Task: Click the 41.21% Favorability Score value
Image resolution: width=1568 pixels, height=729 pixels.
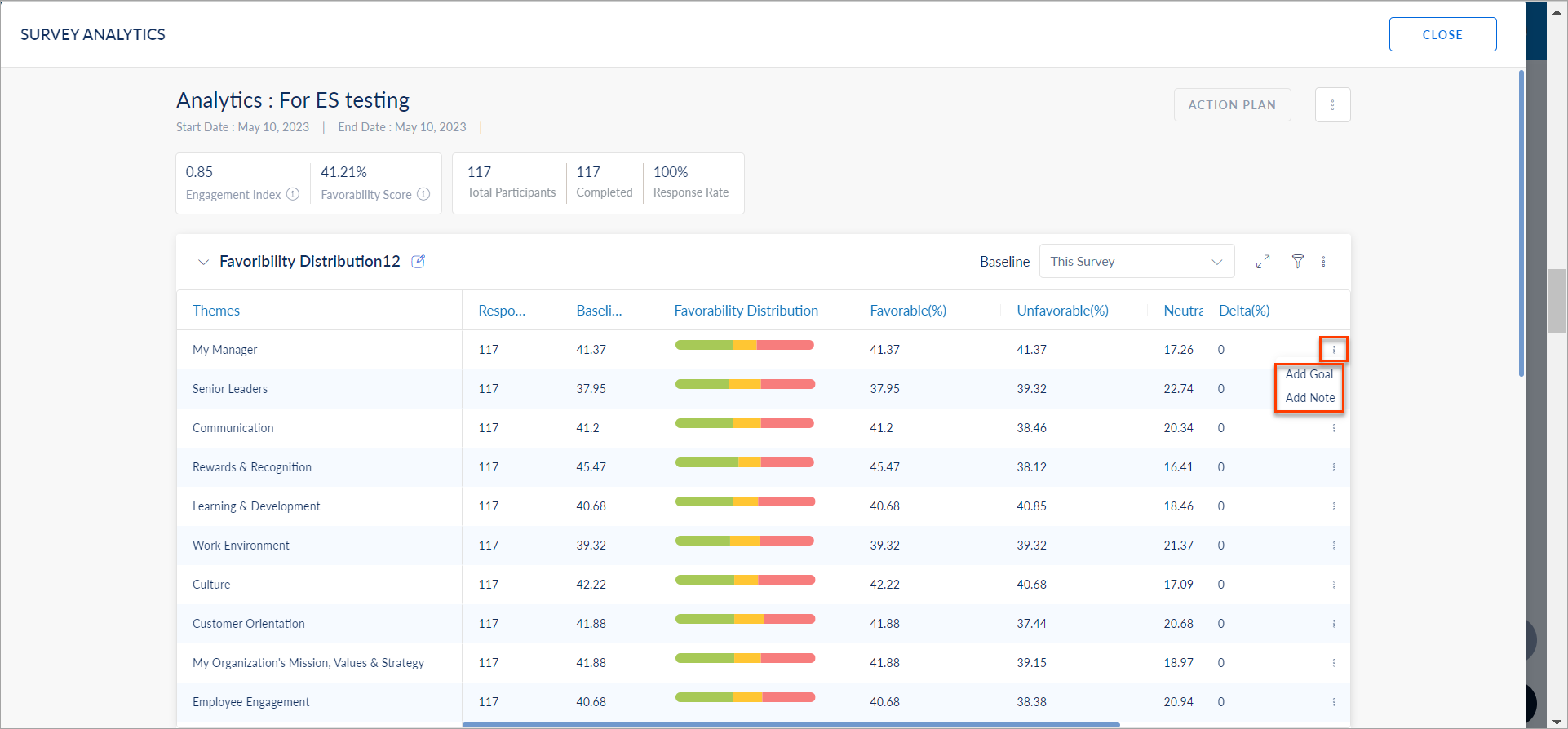Action: tap(344, 172)
